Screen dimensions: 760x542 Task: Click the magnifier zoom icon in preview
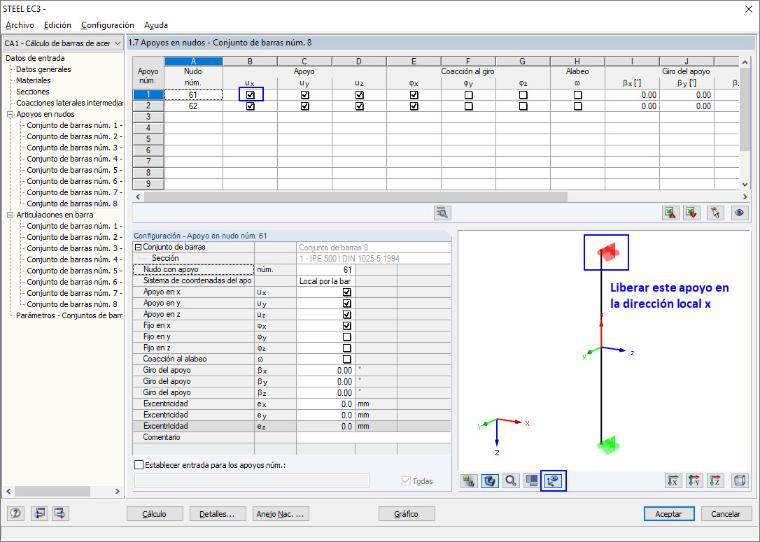[x=510, y=481]
